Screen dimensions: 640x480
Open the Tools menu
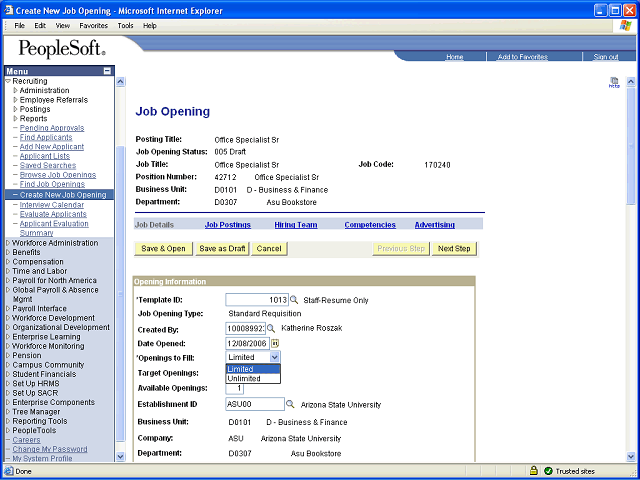125,25
